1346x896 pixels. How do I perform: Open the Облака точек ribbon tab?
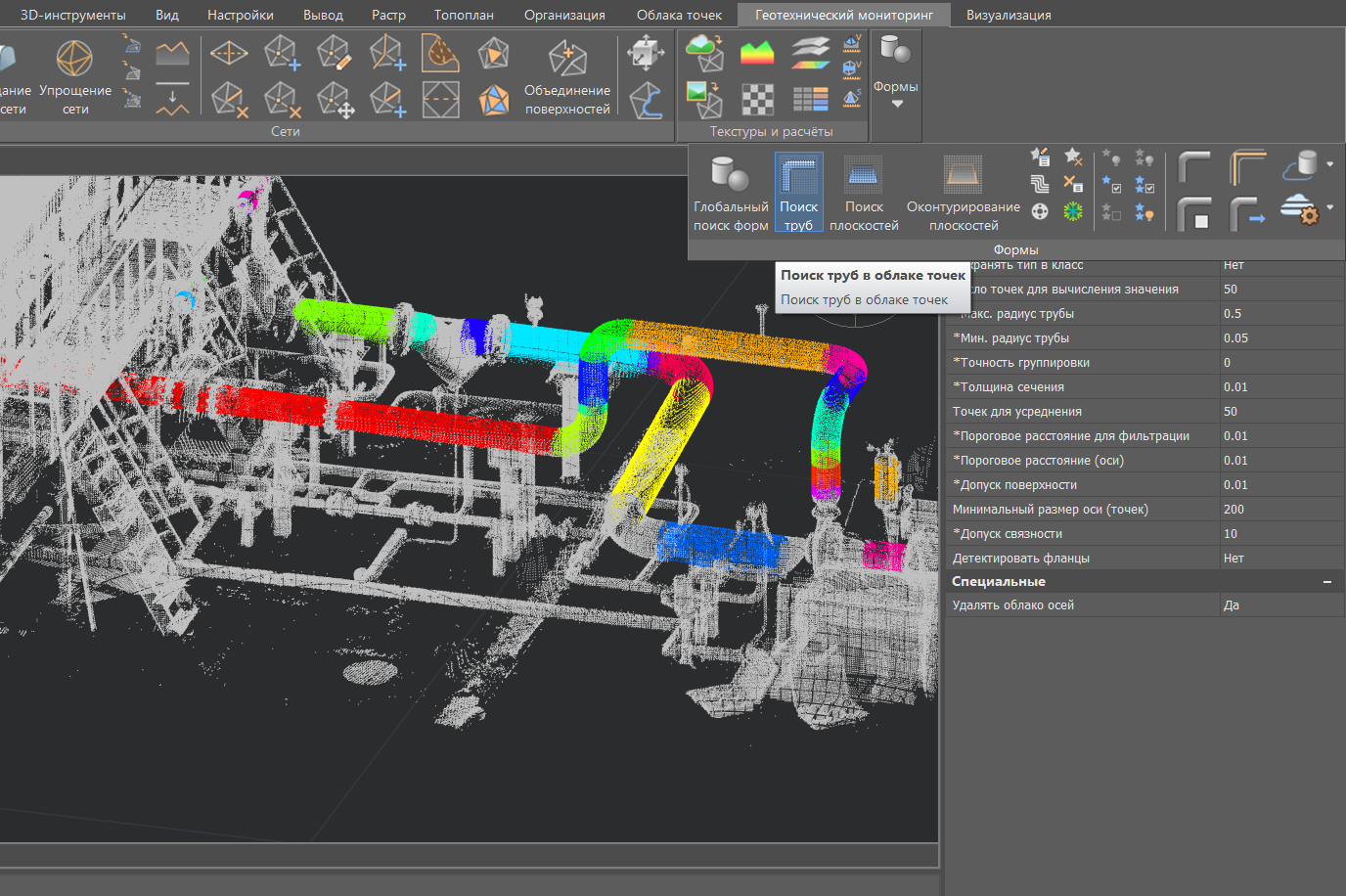679,15
